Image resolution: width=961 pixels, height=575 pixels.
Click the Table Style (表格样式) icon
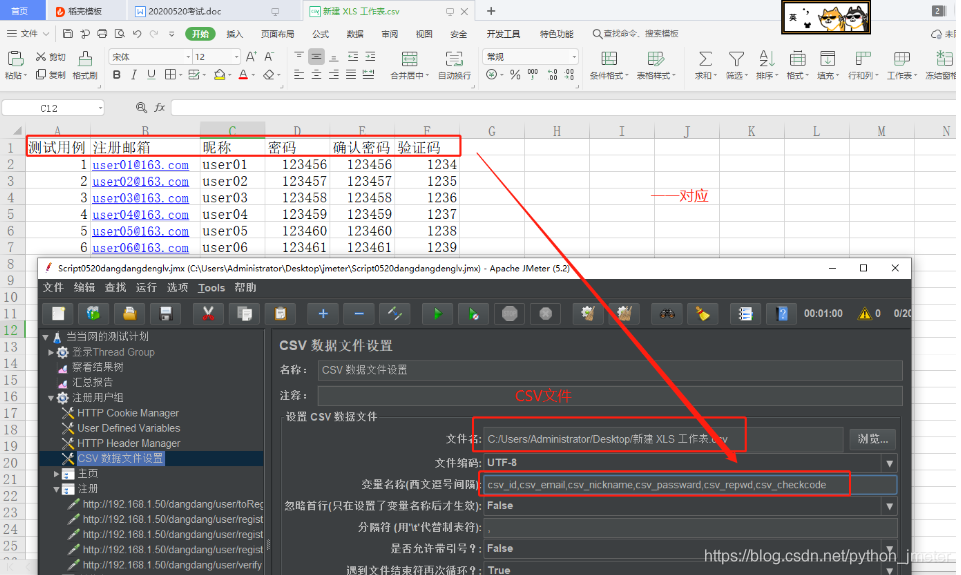click(655, 59)
